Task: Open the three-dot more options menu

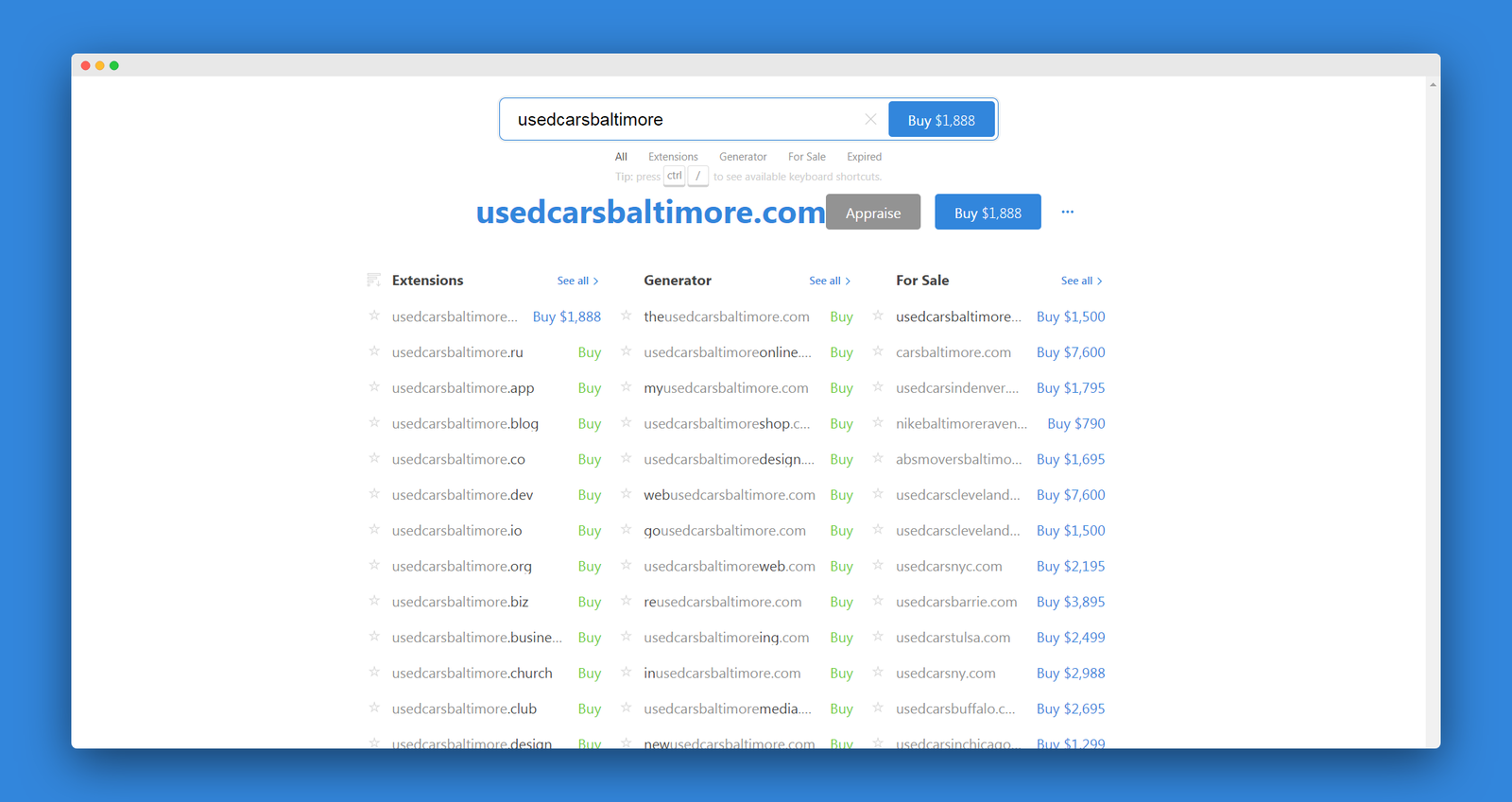Action: tap(1067, 213)
